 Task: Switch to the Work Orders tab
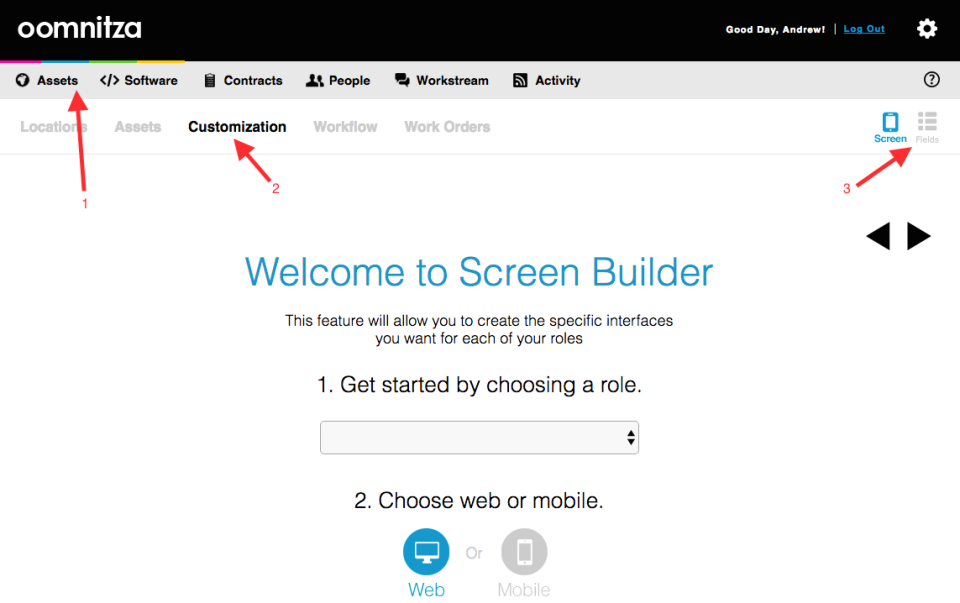point(447,127)
